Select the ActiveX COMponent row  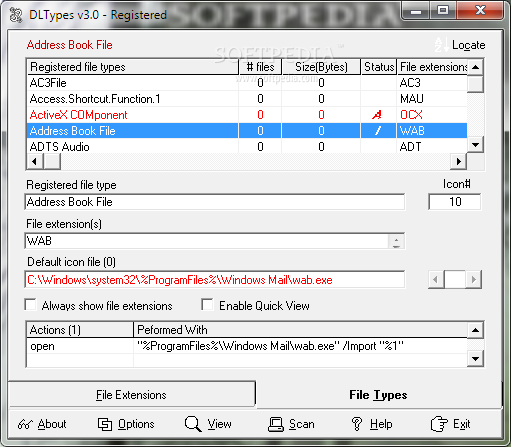(x=247, y=115)
